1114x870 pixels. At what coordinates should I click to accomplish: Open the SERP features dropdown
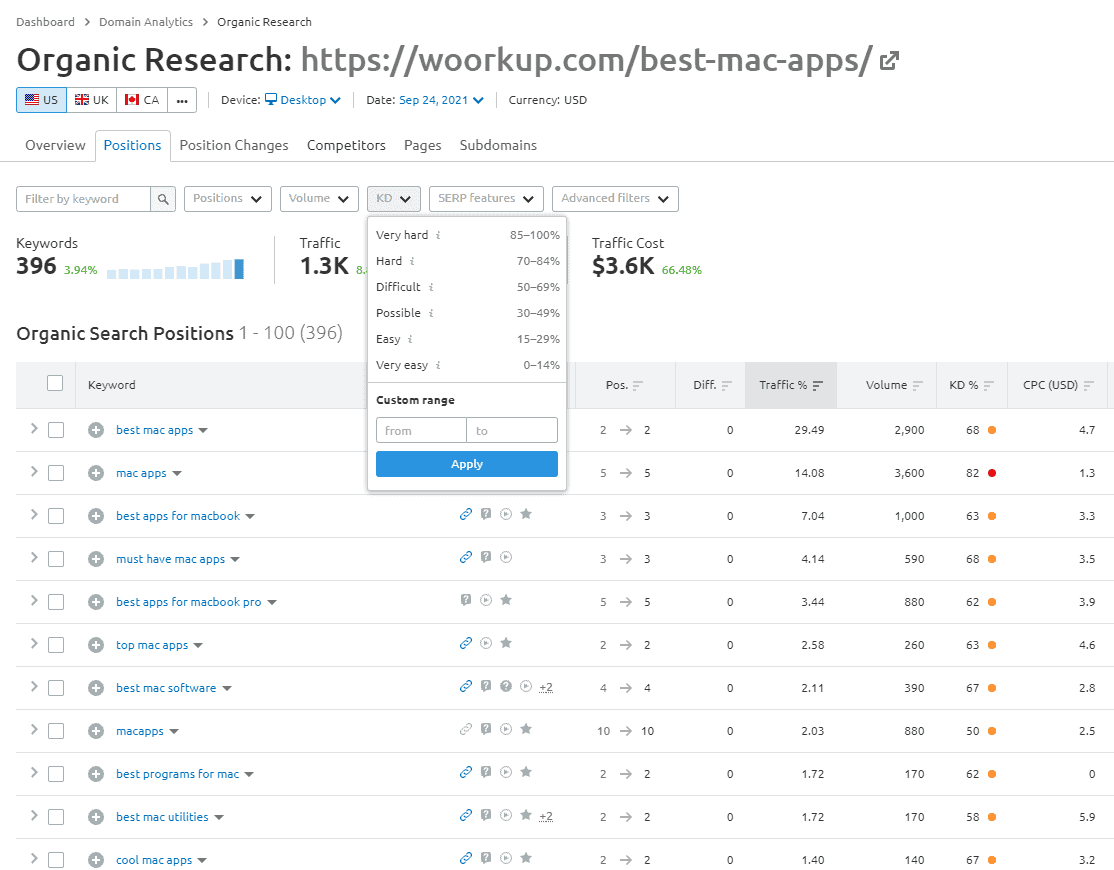tap(486, 199)
